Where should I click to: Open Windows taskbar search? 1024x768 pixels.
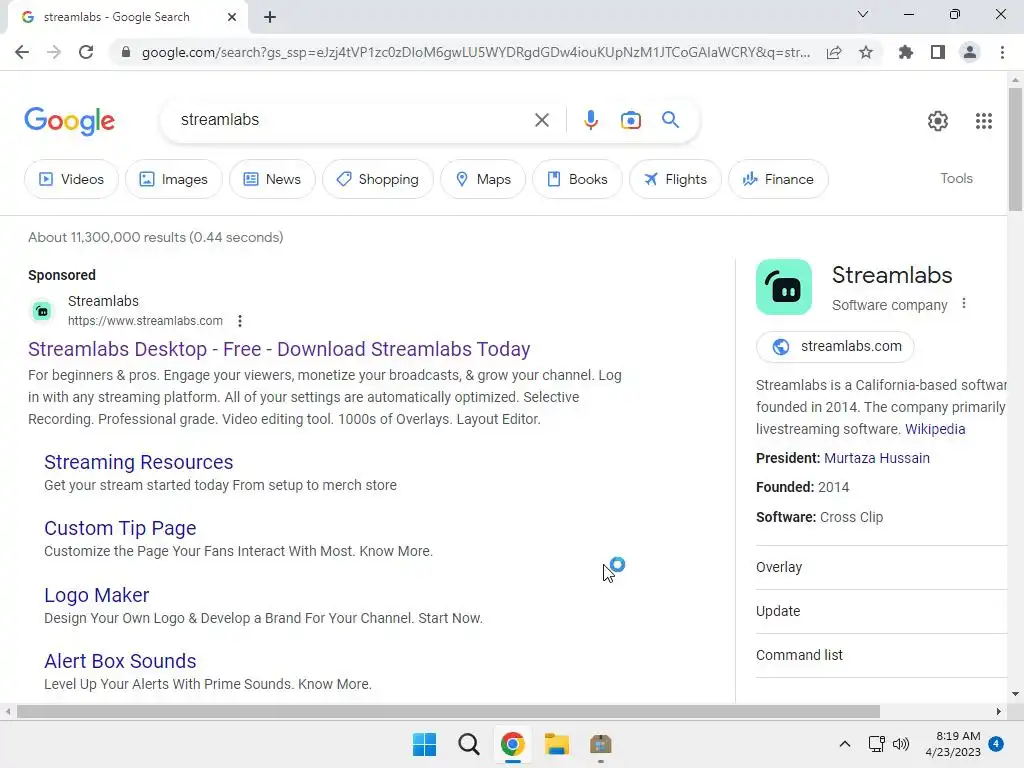pos(469,744)
